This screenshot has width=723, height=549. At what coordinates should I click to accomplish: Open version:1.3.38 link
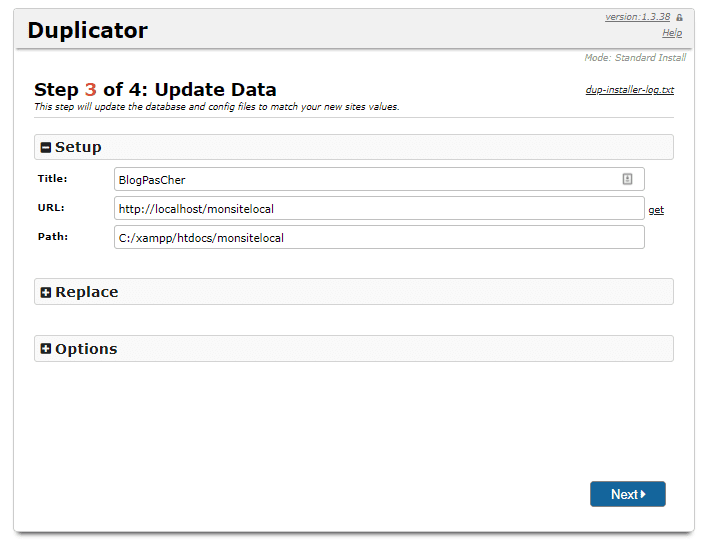pos(637,17)
